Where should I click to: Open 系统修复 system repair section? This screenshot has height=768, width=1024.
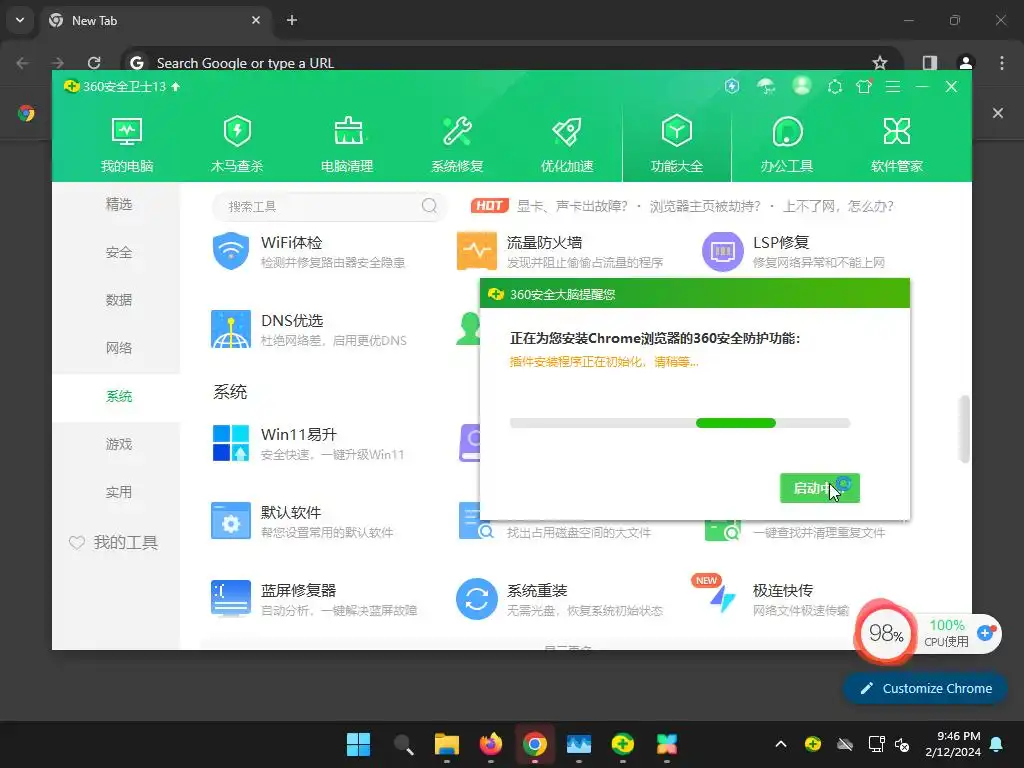[x=457, y=144]
